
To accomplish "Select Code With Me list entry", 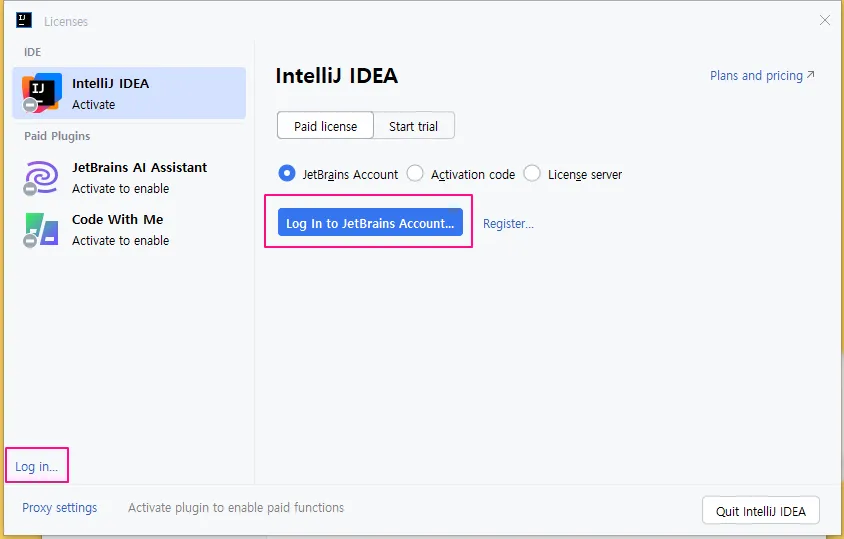I will pos(129,229).
